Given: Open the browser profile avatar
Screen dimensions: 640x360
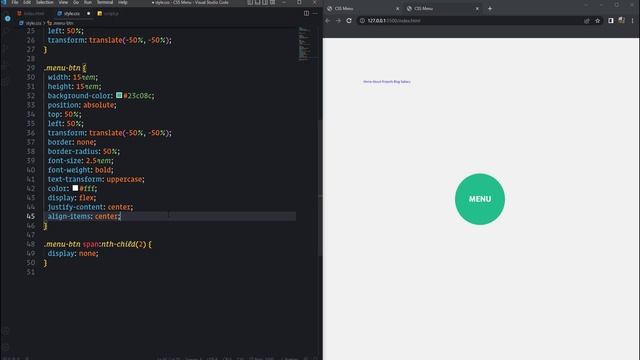Looking at the screenshot, I should coord(621,20).
